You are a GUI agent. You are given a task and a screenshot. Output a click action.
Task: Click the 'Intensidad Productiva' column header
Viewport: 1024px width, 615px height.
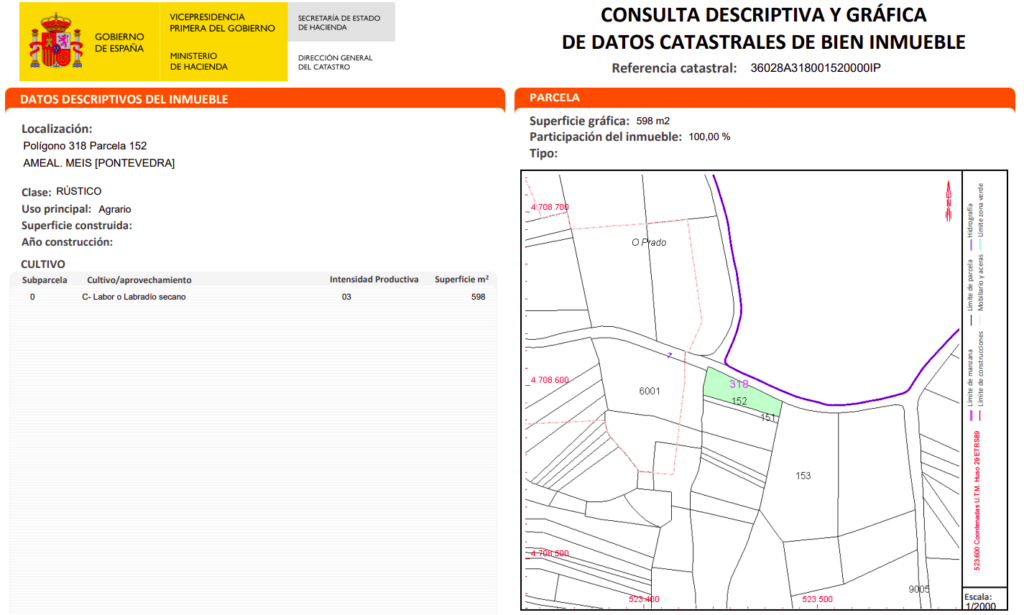coord(374,279)
